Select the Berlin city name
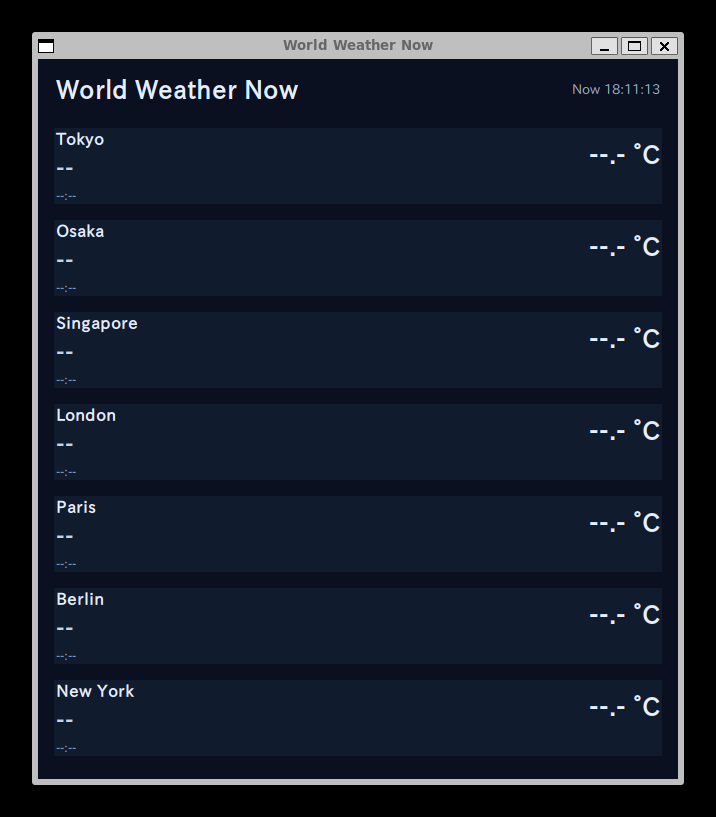Viewport: 716px width, 817px height. point(80,599)
